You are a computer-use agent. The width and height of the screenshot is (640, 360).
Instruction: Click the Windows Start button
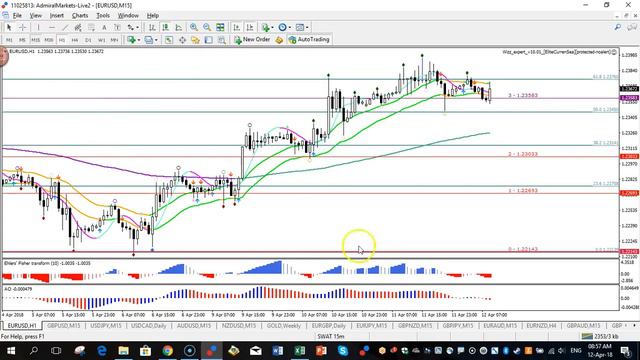coord(11,350)
